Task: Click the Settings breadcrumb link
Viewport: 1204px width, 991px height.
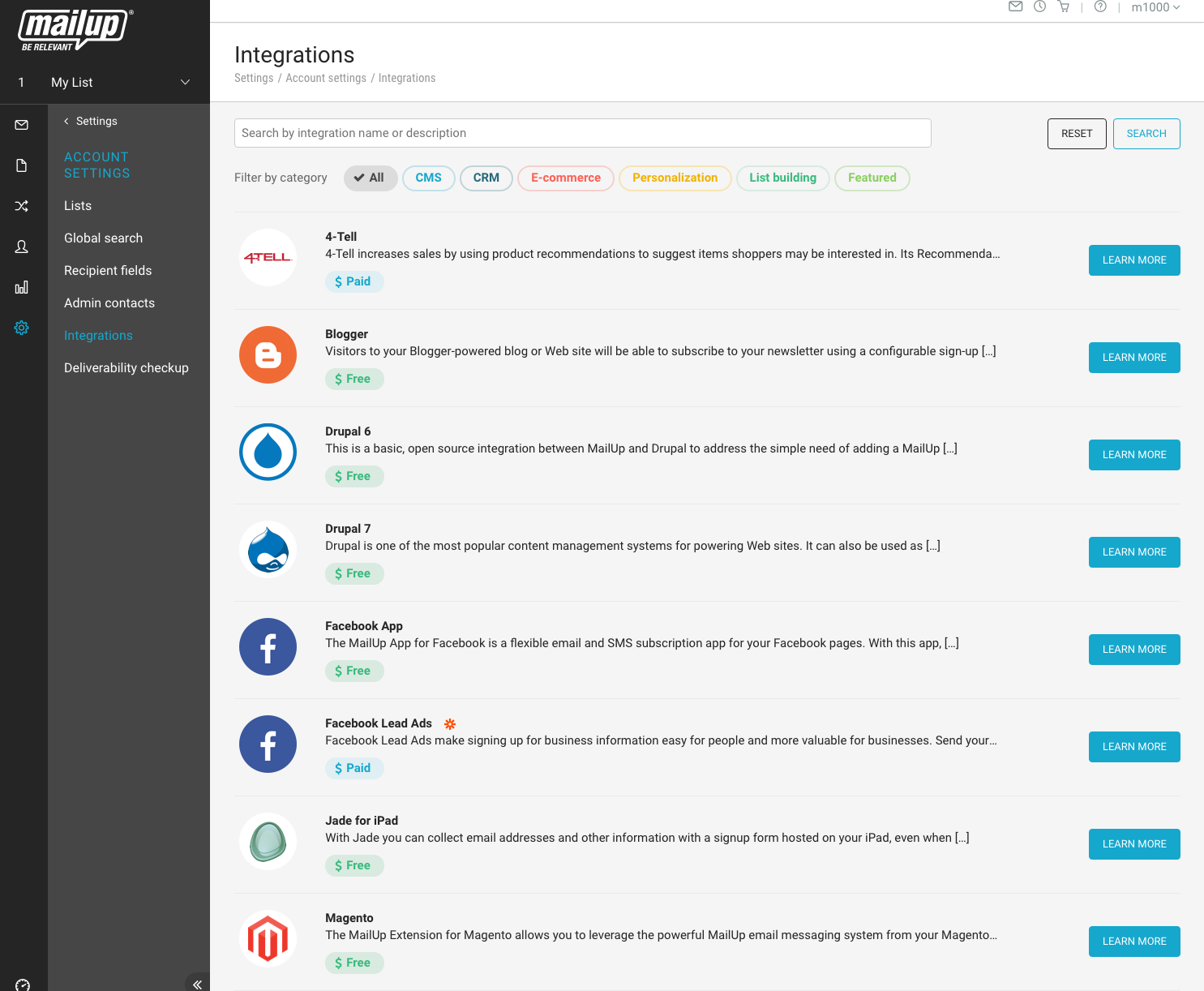Action: pos(254,78)
